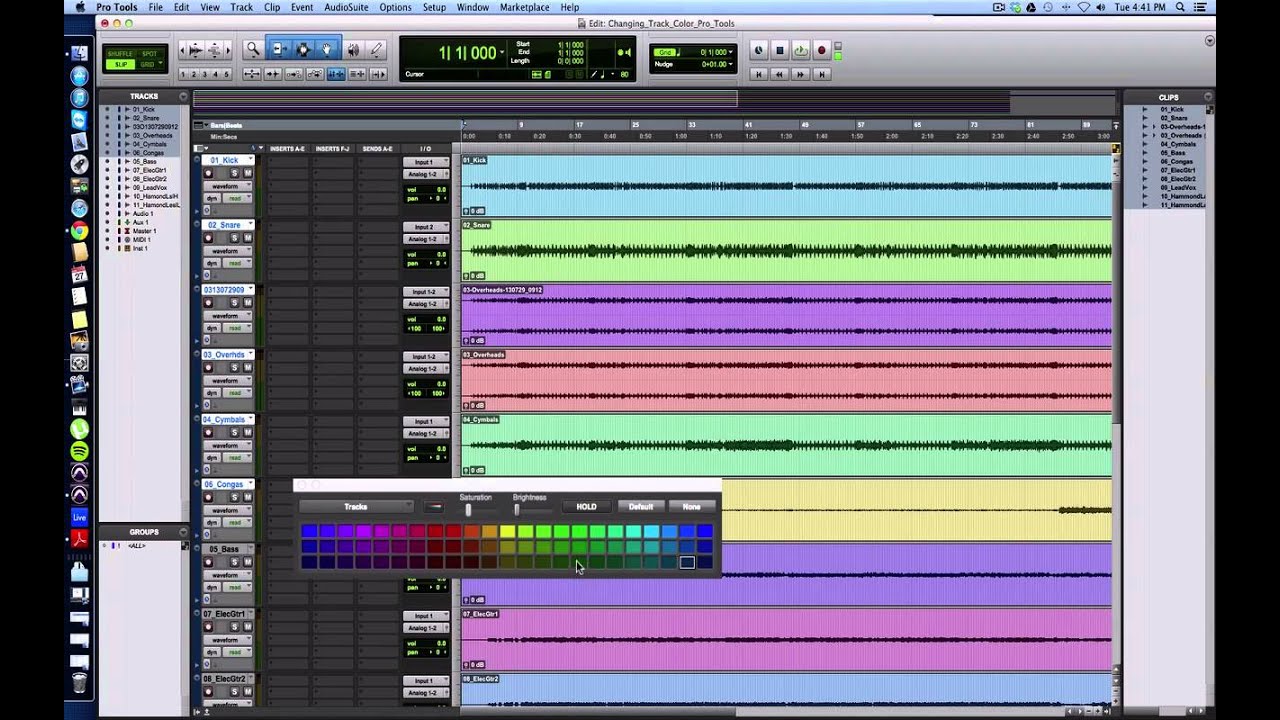Open the File menu
Image resolution: width=1280 pixels, height=720 pixels.
(x=156, y=7)
